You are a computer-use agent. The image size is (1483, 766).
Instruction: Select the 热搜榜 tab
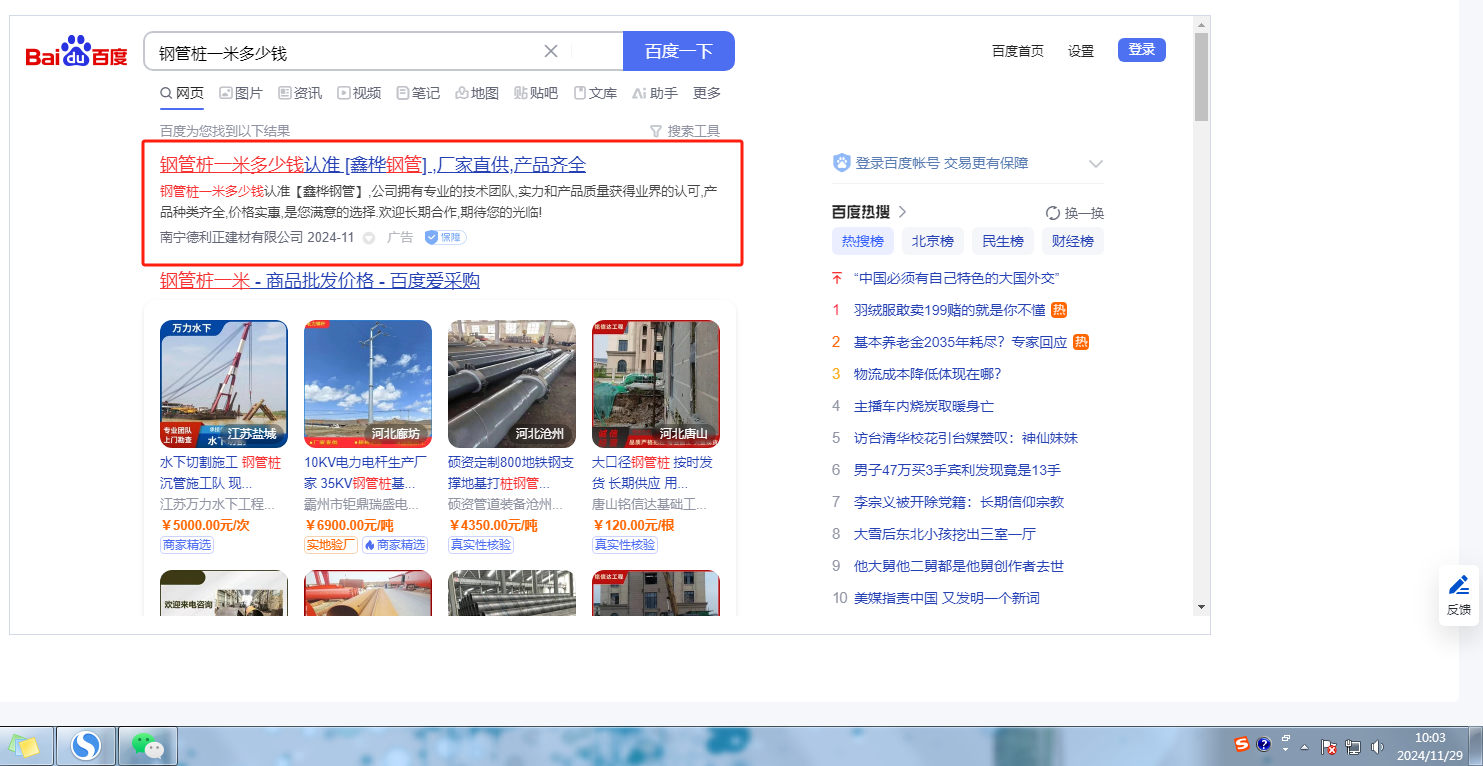tap(863, 241)
